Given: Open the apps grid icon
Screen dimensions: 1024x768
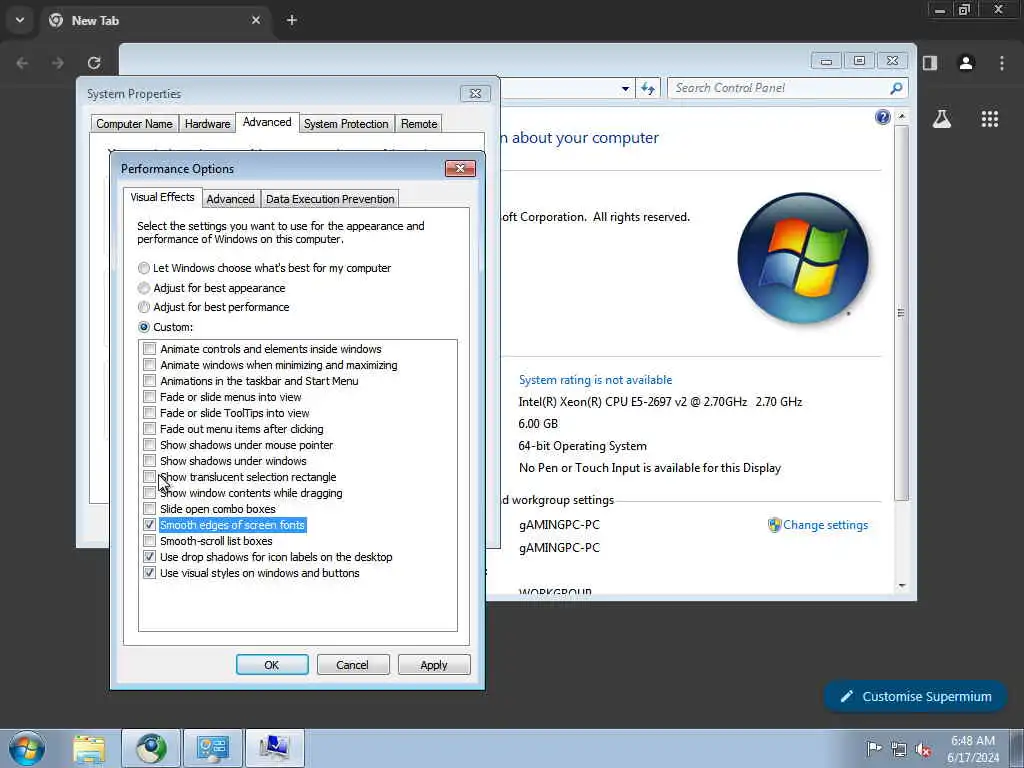Looking at the screenshot, I should pyautogui.click(x=989, y=119).
